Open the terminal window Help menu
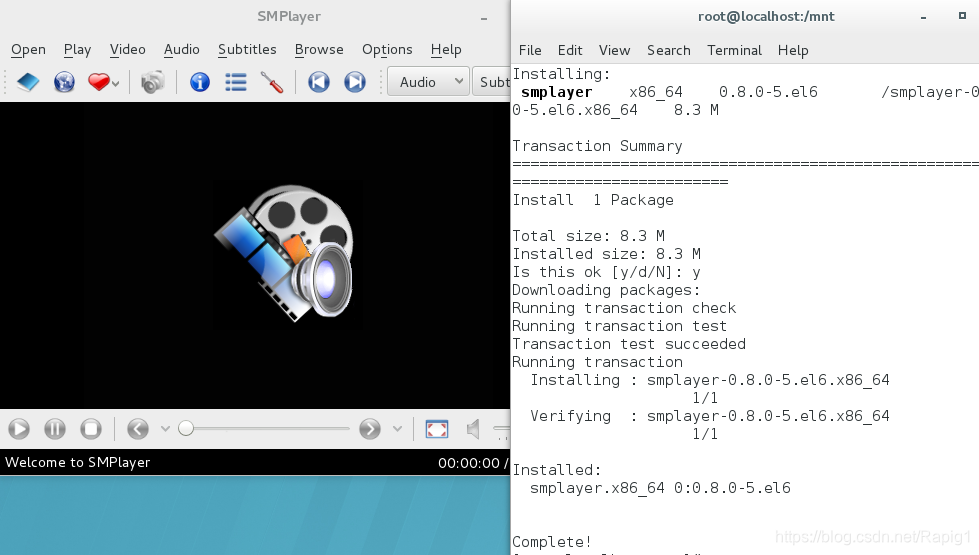979x555 pixels. pyautogui.click(x=793, y=50)
